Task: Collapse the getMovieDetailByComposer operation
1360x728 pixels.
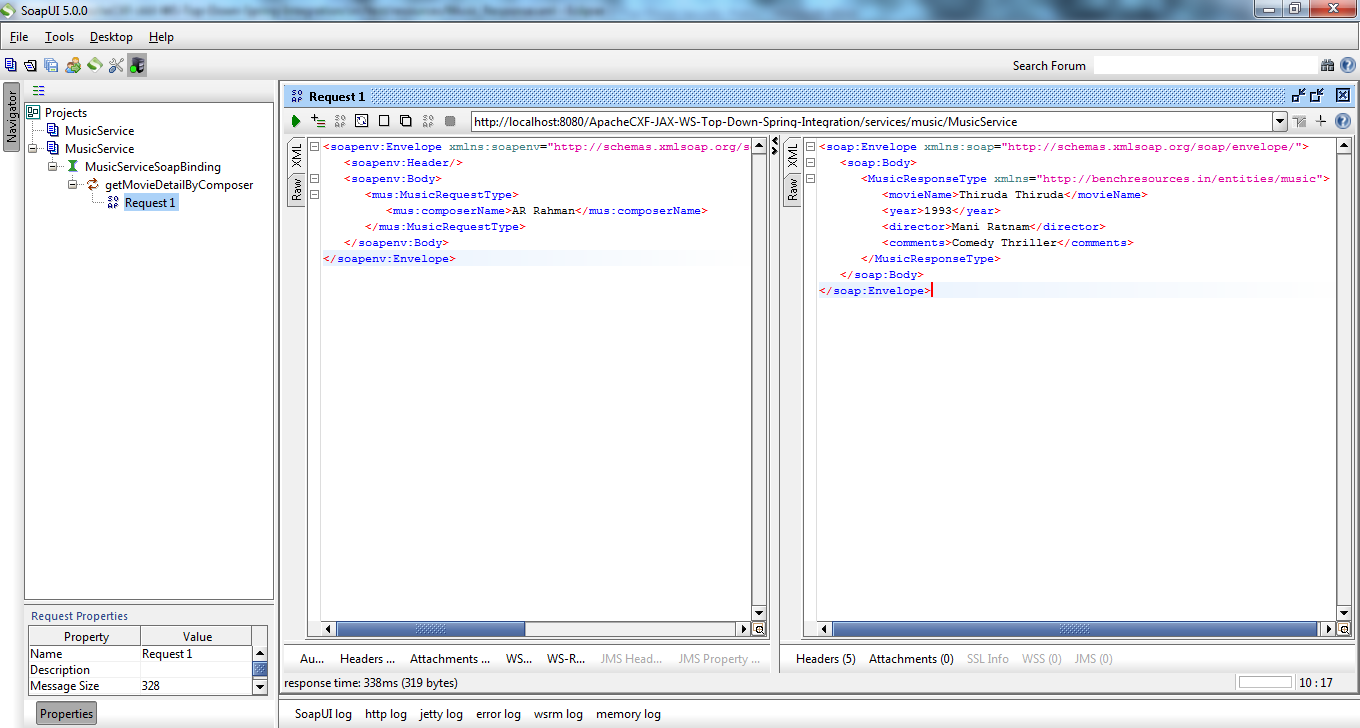Action: (x=72, y=184)
